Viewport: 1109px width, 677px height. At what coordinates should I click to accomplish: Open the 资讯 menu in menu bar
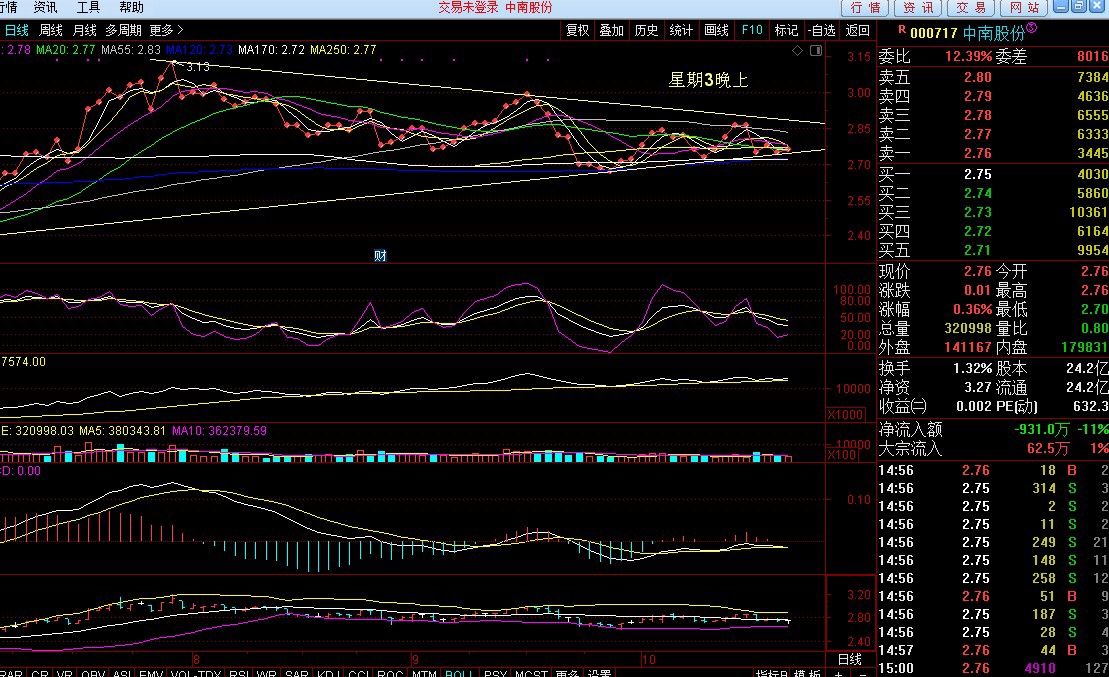(x=45, y=7)
